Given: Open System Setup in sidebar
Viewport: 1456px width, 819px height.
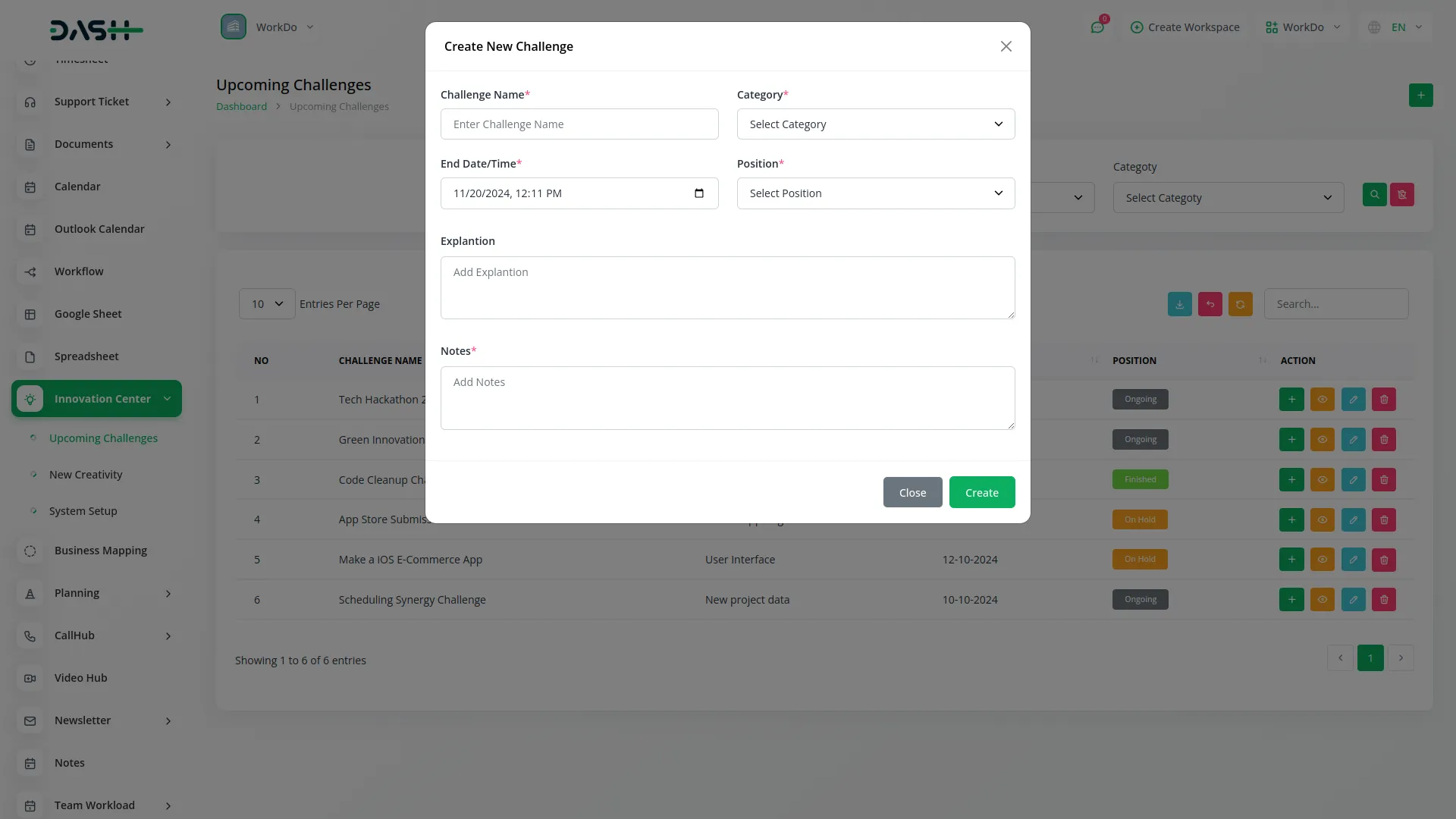Looking at the screenshot, I should (x=83, y=511).
